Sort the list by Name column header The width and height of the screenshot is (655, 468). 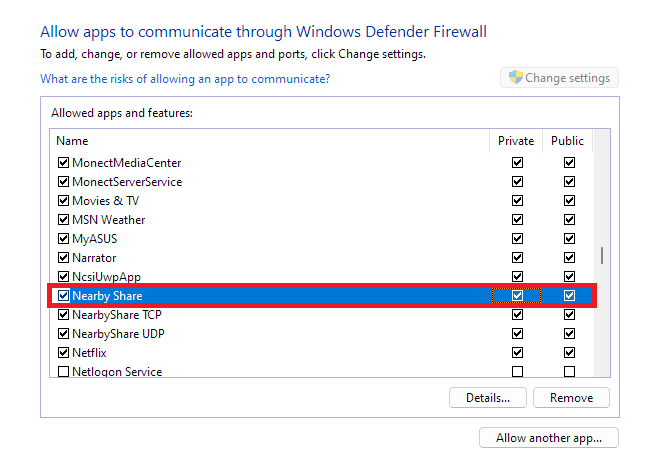270,141
